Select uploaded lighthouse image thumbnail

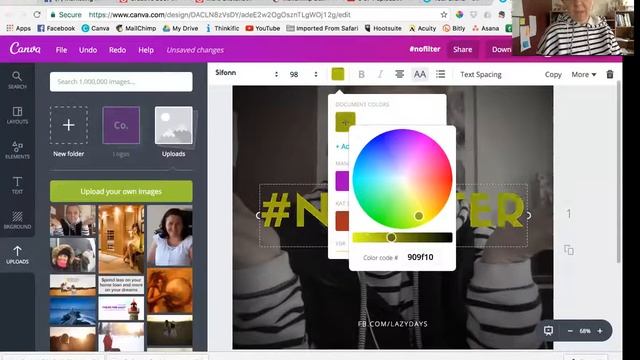[x=121, y=309]
